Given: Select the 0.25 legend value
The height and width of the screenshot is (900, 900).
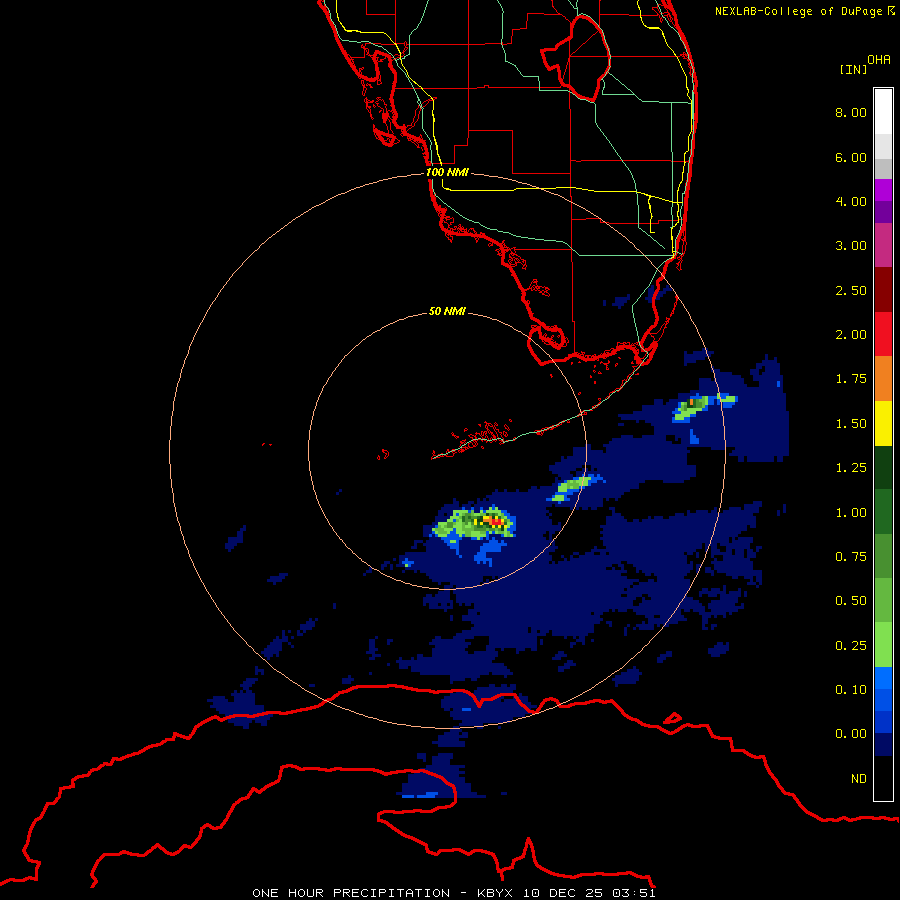Looking at the screenshot, I should 851,646.
